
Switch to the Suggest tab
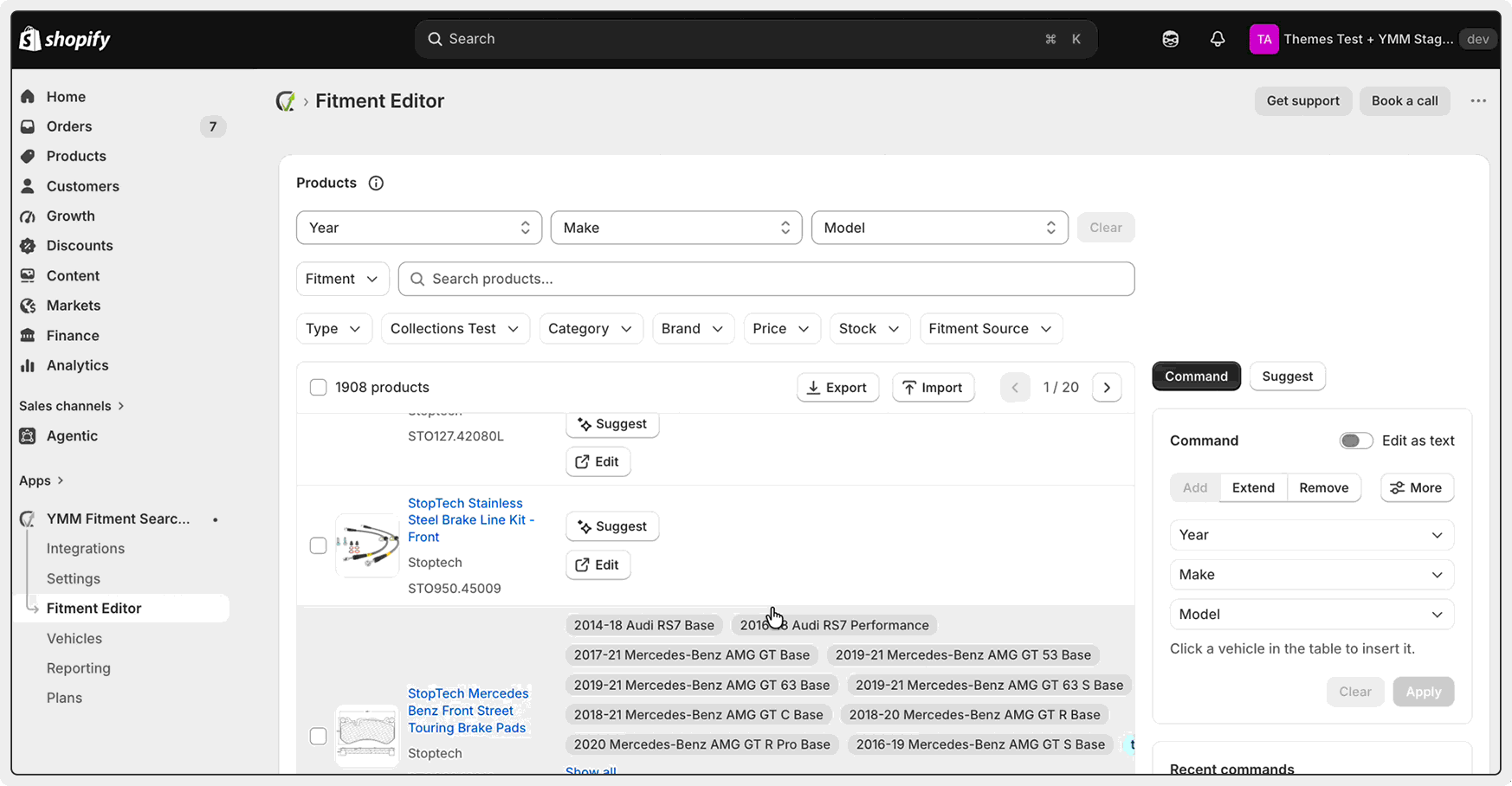point(1287,377)
